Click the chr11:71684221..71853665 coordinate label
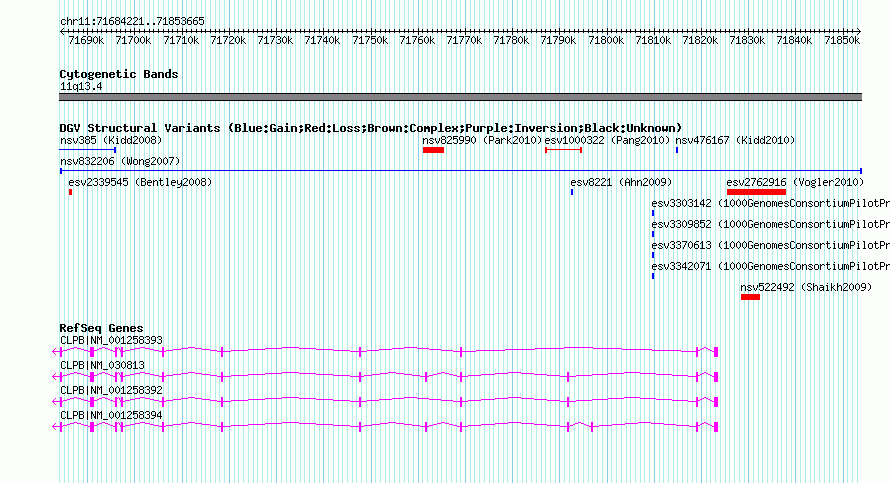 point(132,22)
